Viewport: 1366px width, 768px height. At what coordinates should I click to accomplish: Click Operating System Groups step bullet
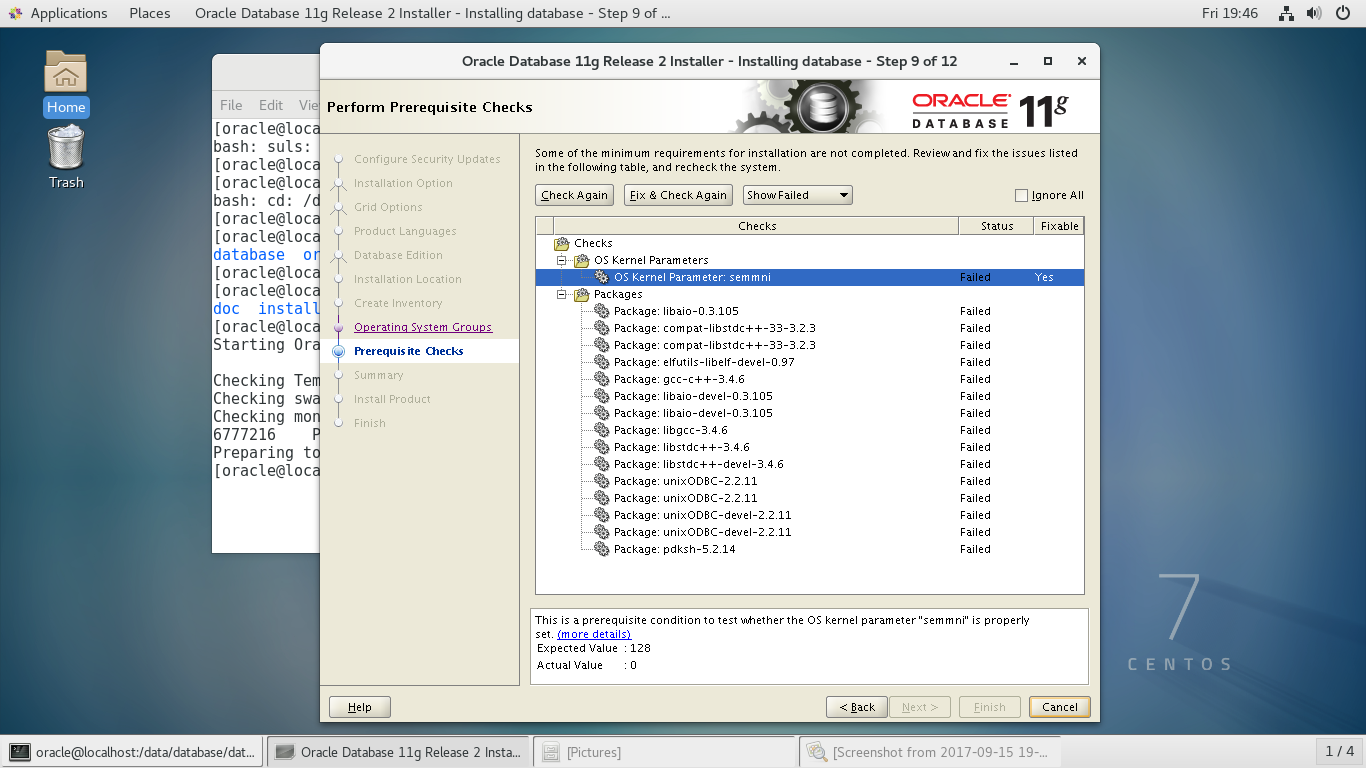[x=338, y=327]
